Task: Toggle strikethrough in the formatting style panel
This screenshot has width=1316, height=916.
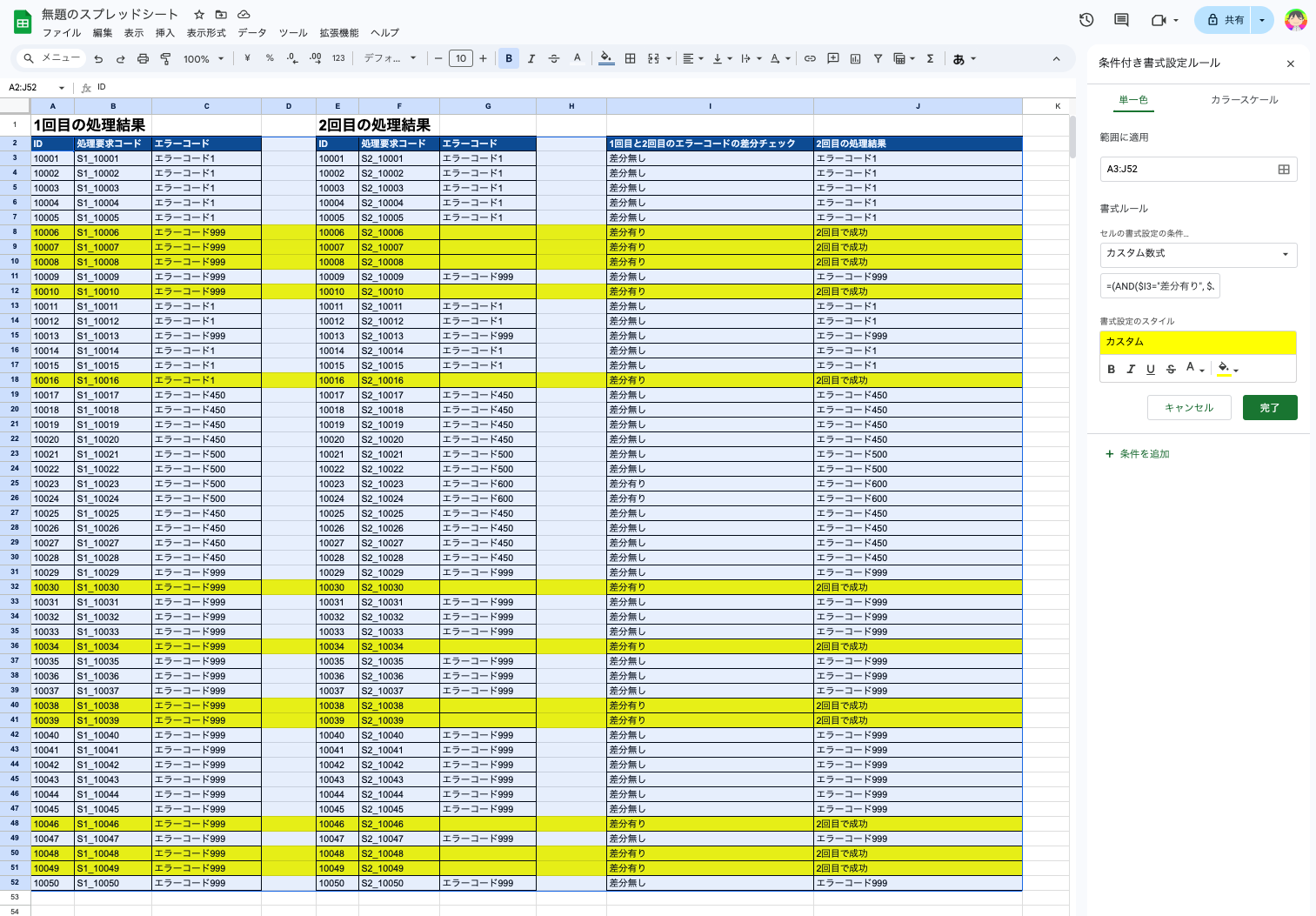Action: pos(1171,369)
